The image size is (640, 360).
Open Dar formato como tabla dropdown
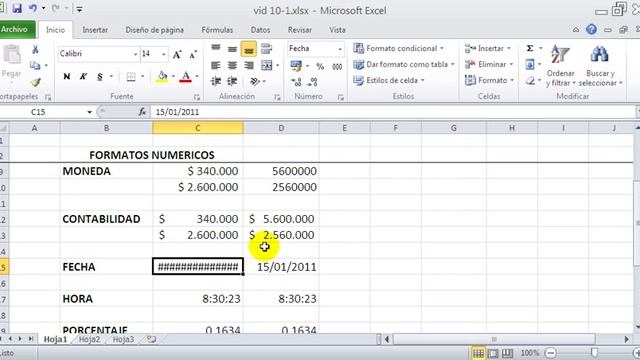point(404,64)
